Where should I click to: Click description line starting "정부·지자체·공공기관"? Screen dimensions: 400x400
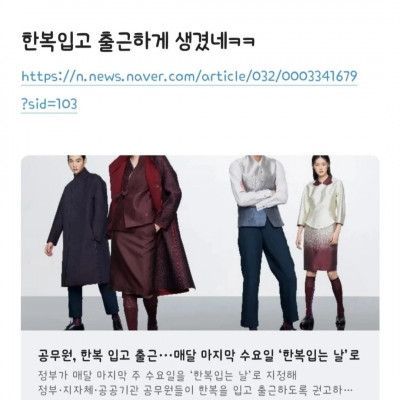[x=196, y=389]
